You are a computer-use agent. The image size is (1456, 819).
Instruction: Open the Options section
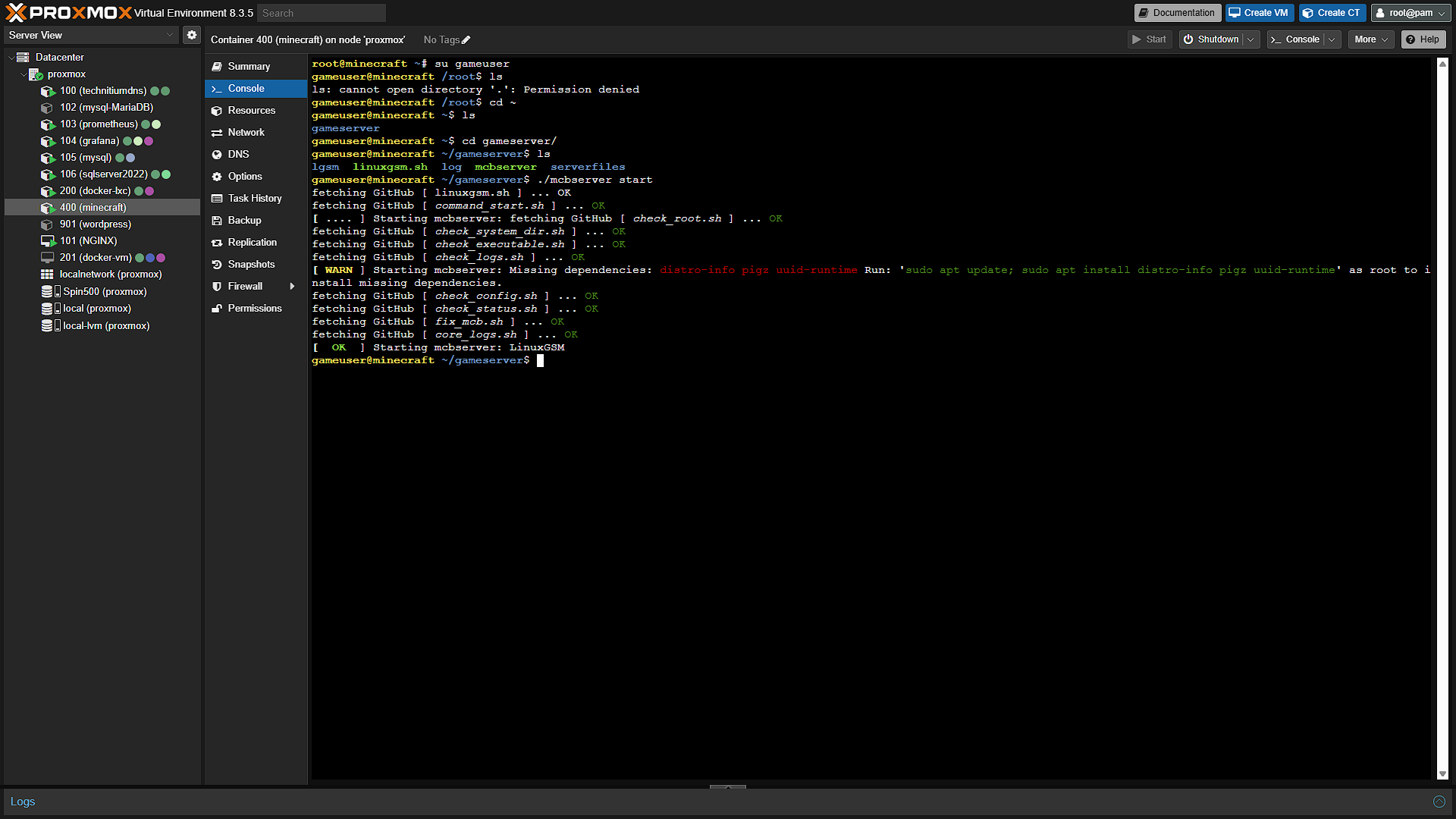coord(256,177)
